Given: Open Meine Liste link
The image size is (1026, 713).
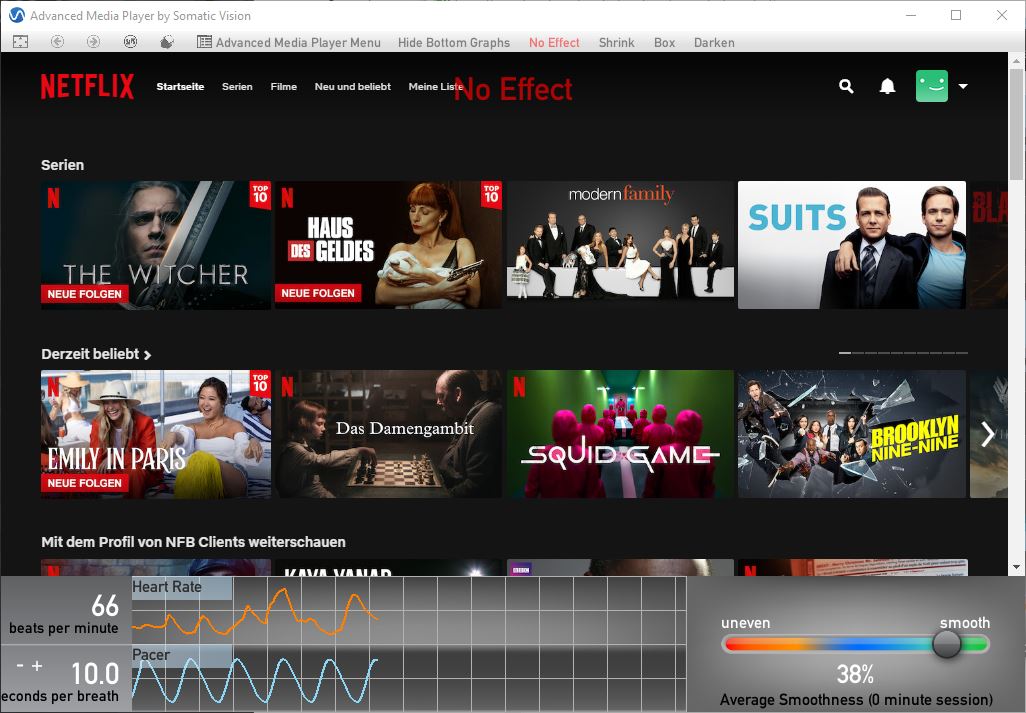Looking at the screenshot, I should click(x=435, y=86).
